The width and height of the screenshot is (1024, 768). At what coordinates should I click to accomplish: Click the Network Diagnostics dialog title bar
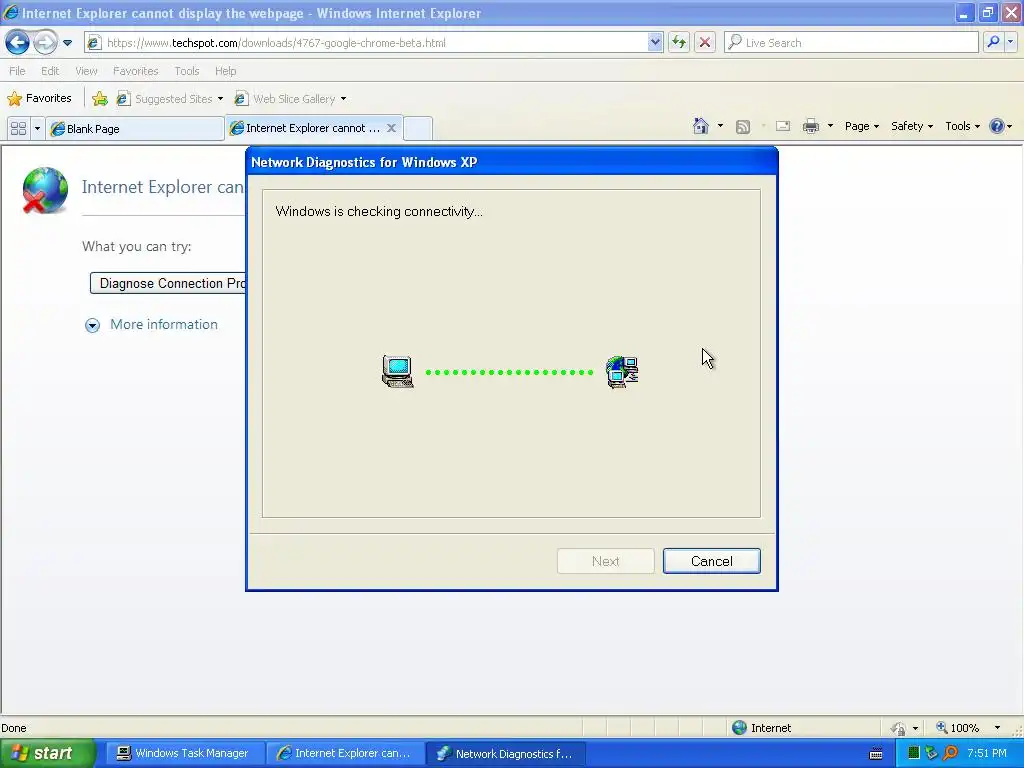point(511,162)
